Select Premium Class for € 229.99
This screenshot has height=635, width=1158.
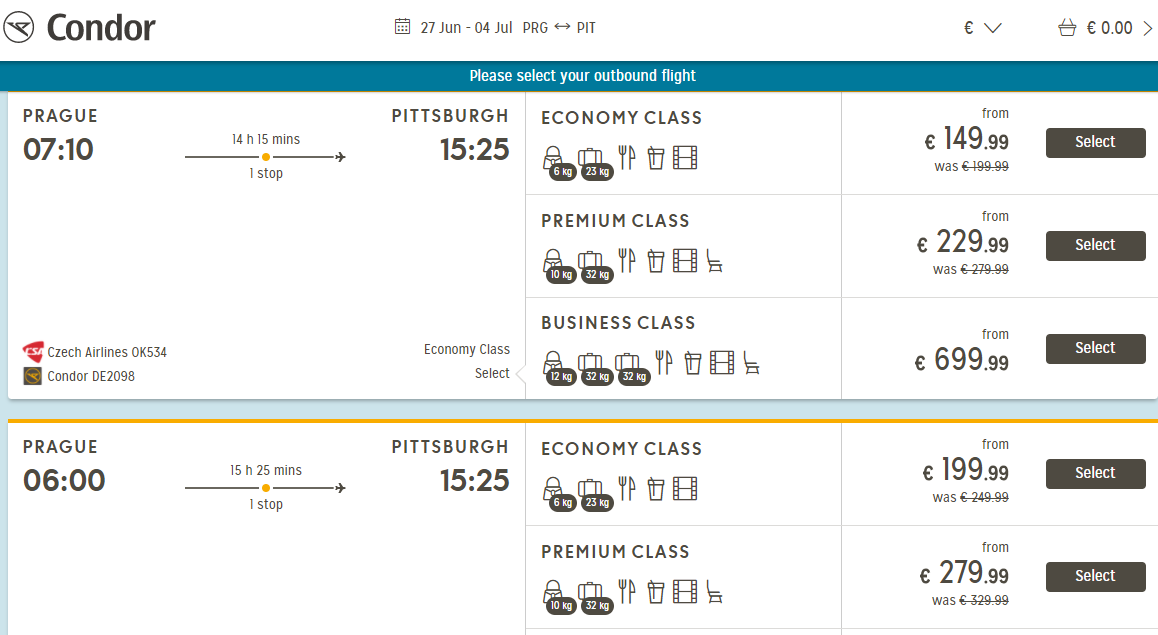click(1095, 246)
